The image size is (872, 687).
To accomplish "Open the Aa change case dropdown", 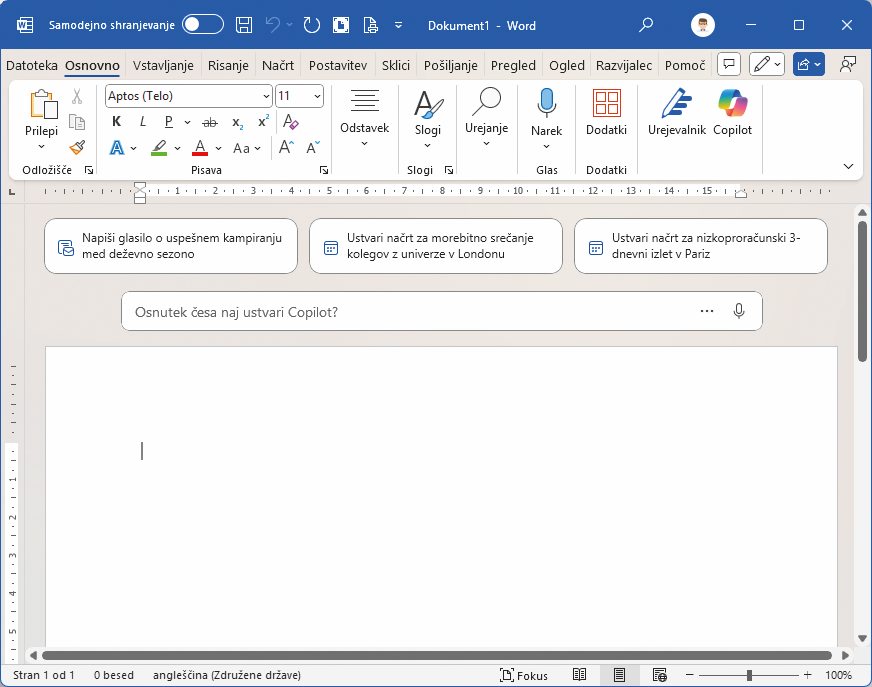I will pos(246,148).
